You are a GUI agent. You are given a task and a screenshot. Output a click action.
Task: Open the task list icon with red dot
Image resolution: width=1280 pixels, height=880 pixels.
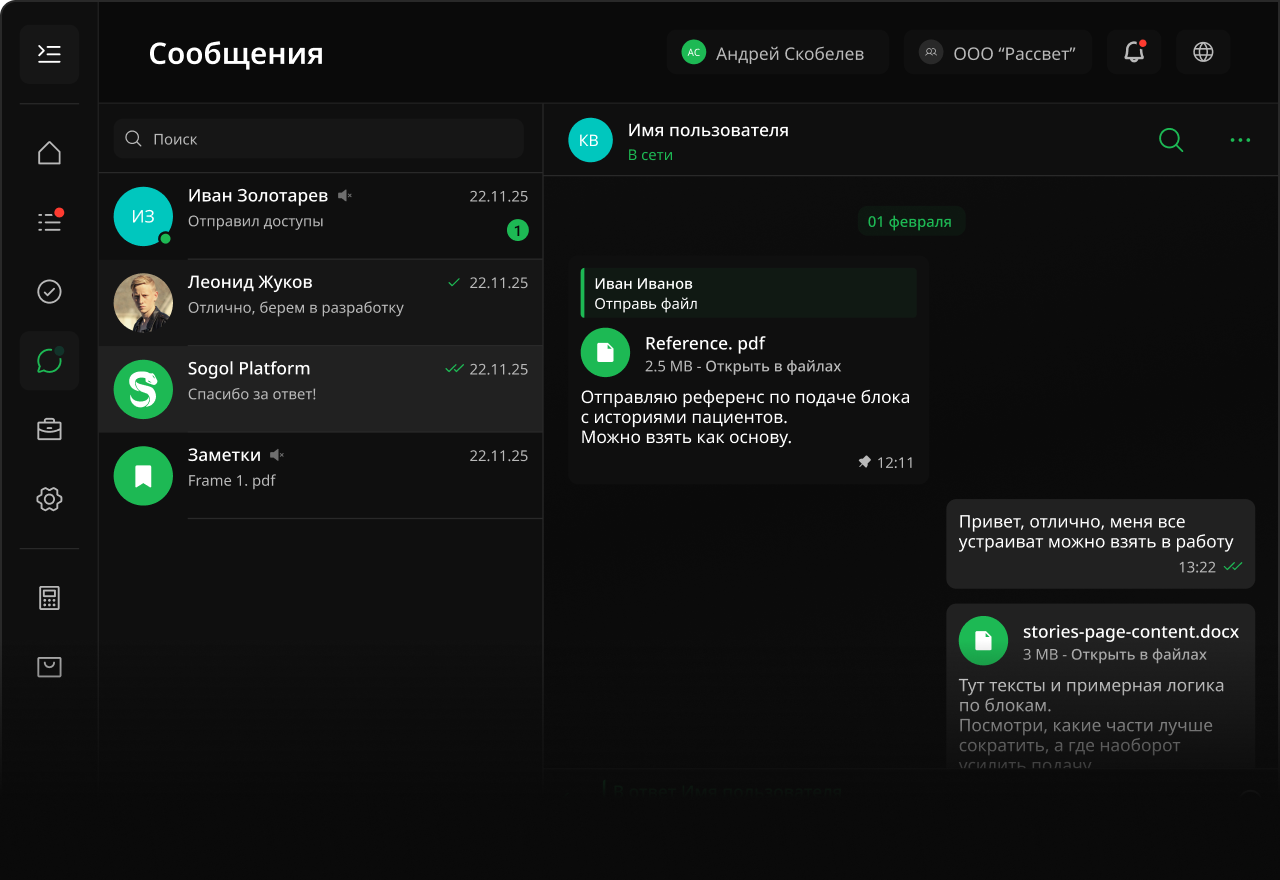tap(49, 221)
